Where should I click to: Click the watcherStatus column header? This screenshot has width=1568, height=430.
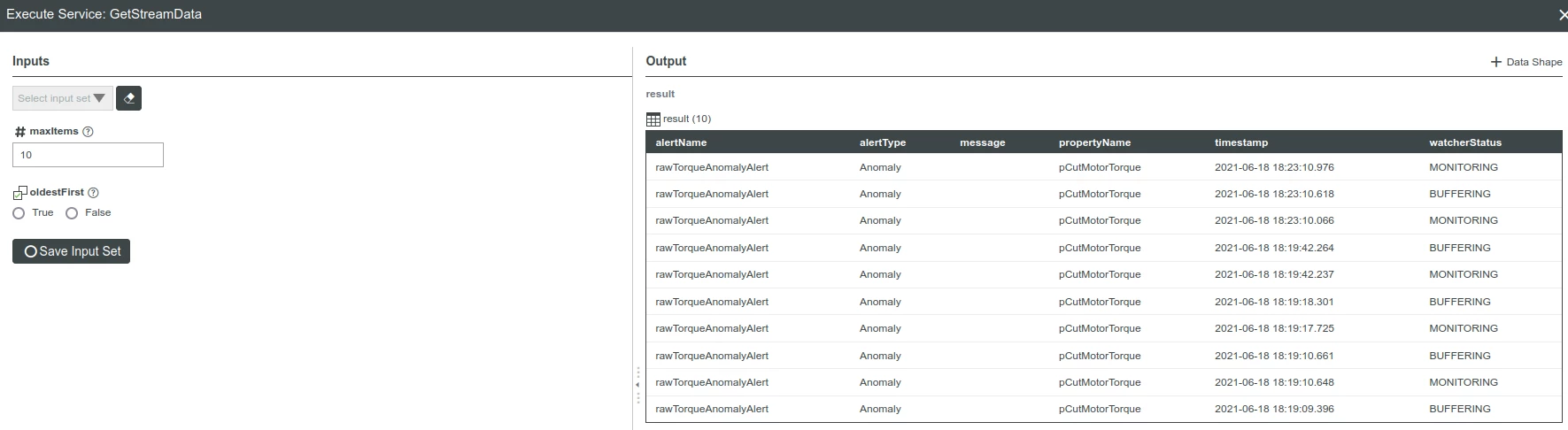(x=1464, y=142)
